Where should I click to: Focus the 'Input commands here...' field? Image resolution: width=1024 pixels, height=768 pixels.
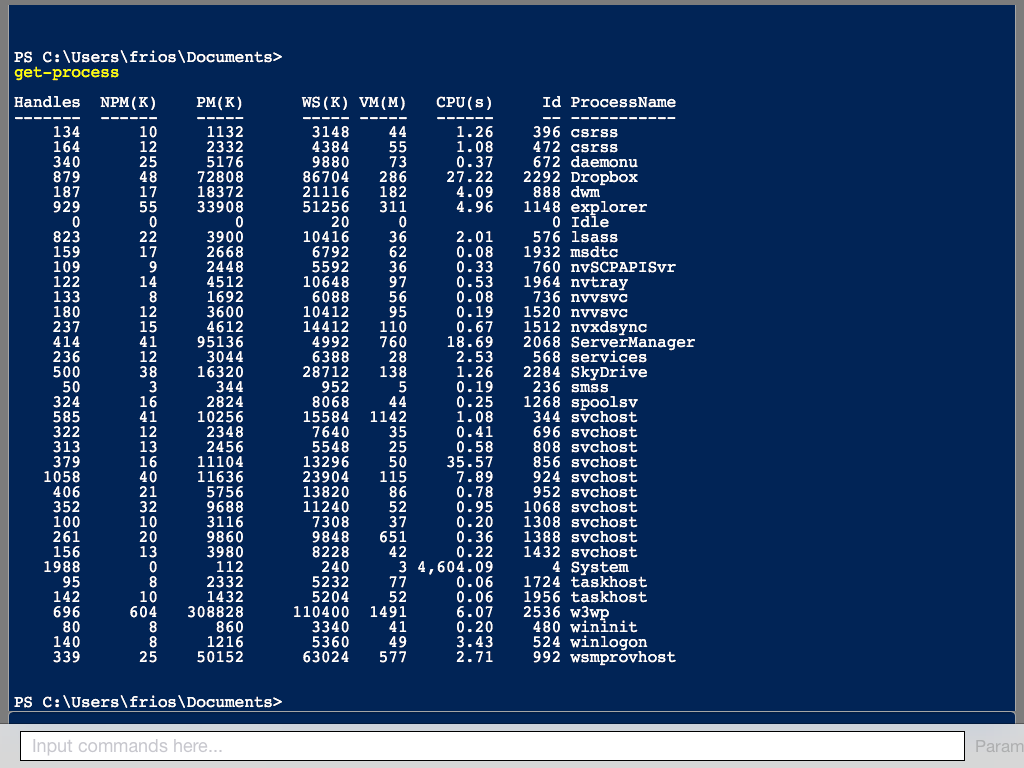pos(492,746)
